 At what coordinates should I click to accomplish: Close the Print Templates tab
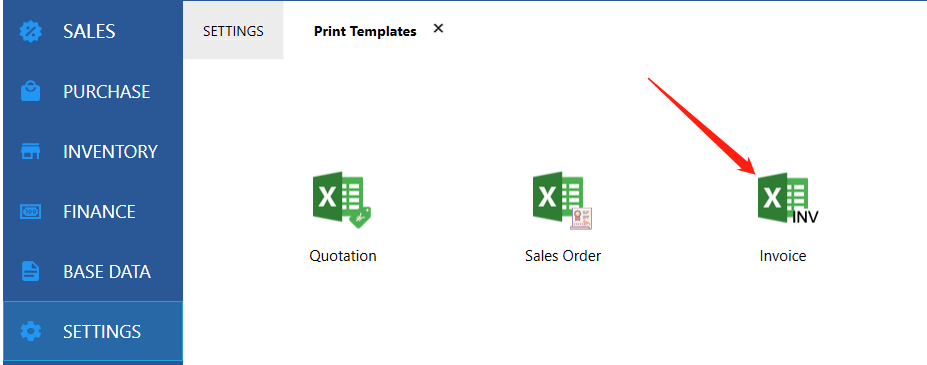click(x=438, y=28)
